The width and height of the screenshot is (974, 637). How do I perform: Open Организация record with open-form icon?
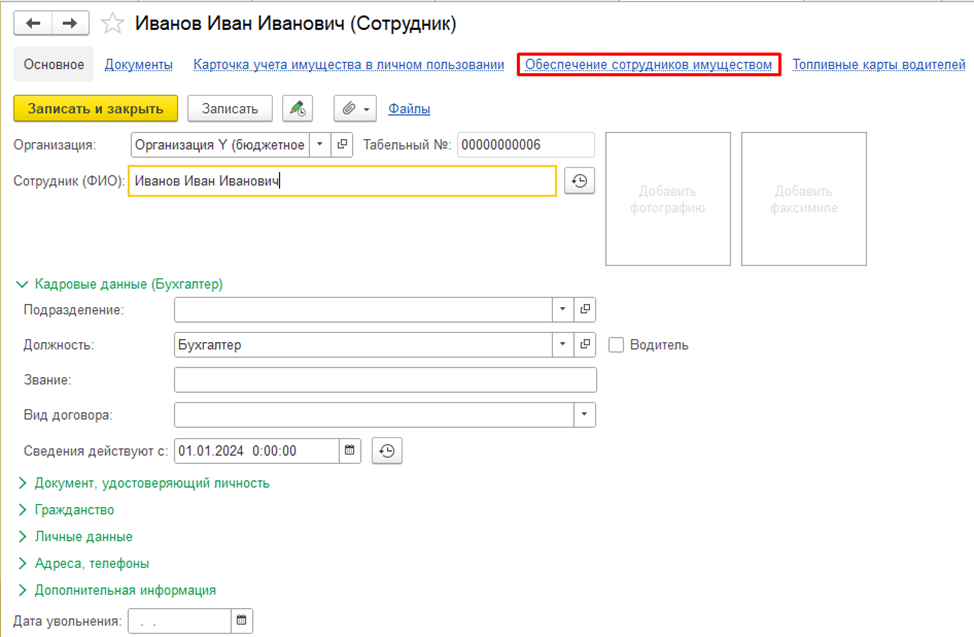coord(342,145)
